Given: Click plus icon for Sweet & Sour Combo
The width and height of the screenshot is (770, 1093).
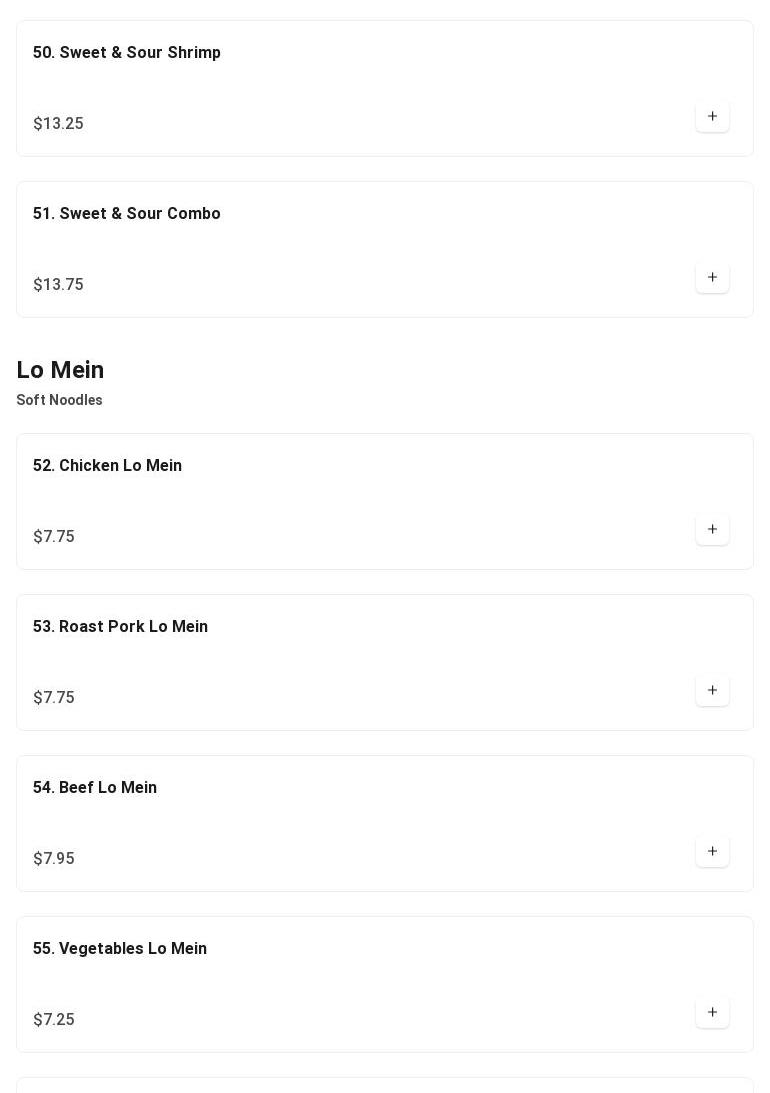Looking at the screenshot, I should pyautogui.click(x=712, y=278).
